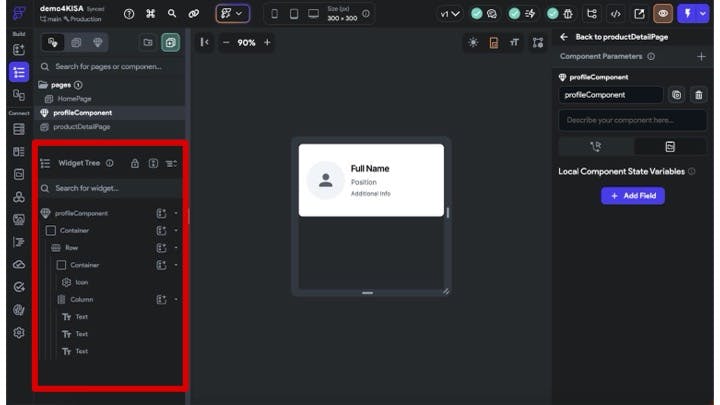Switch canvas to tablet device view
The image size is (720, 405).
click(294, 14)
